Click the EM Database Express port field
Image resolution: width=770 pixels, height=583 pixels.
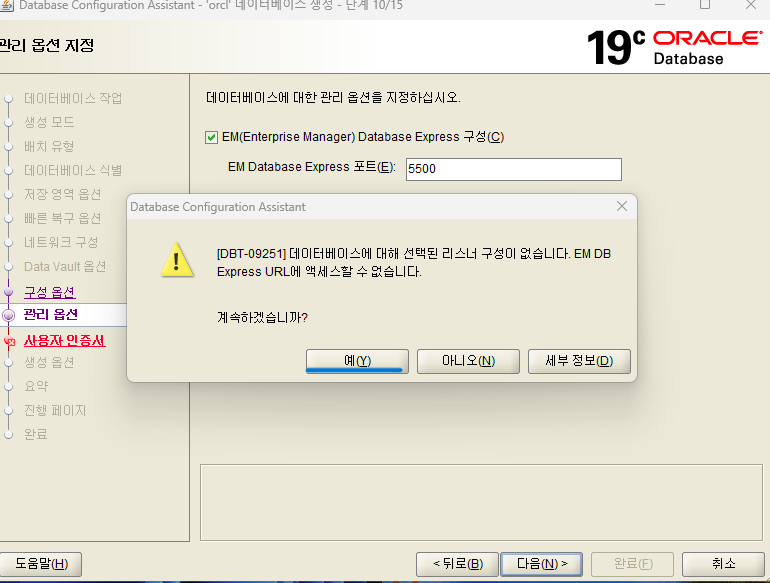514,169
